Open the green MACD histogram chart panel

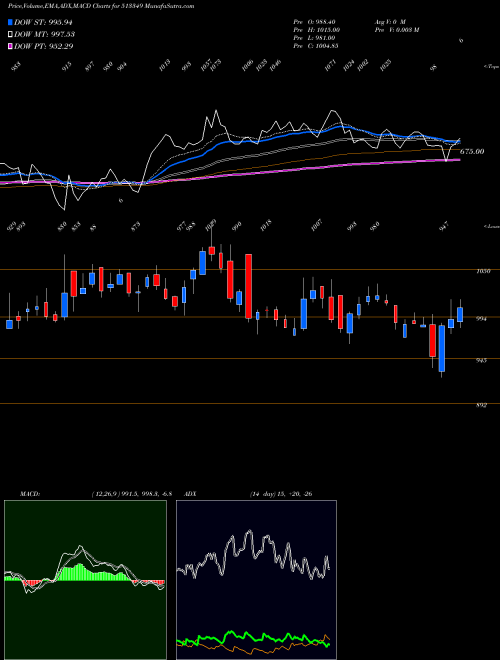click(x=85, y=580)
